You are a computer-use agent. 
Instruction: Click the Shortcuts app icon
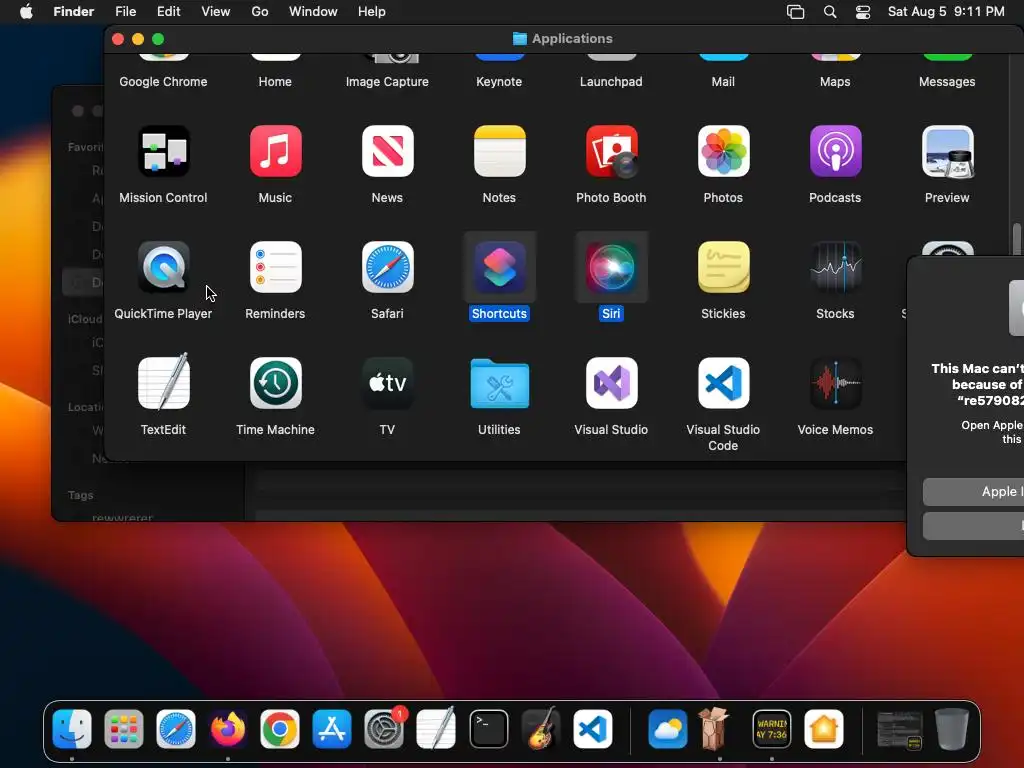499,267
